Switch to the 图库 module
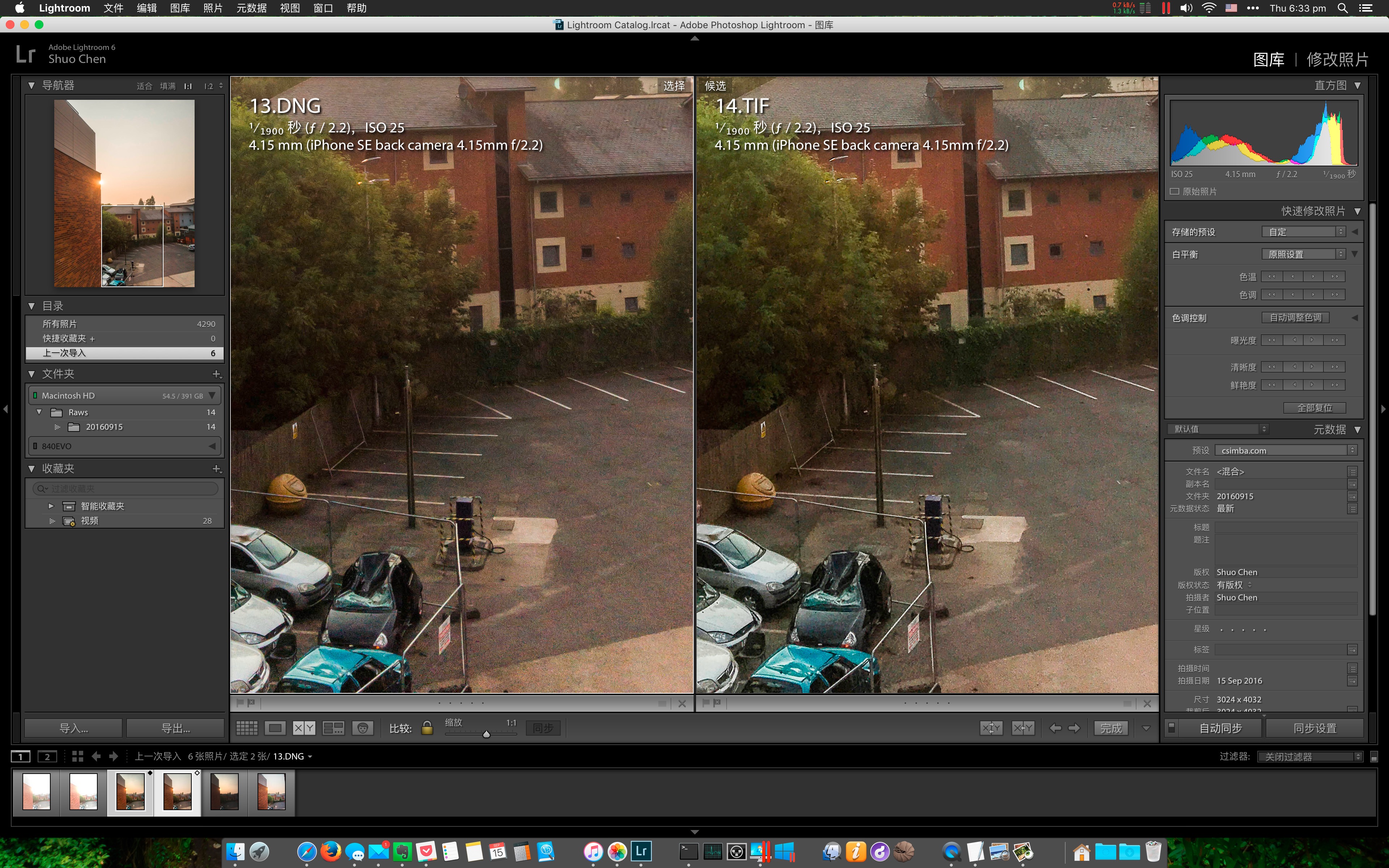Screen dimensions: 1389x868 (x=1269, y=59)
